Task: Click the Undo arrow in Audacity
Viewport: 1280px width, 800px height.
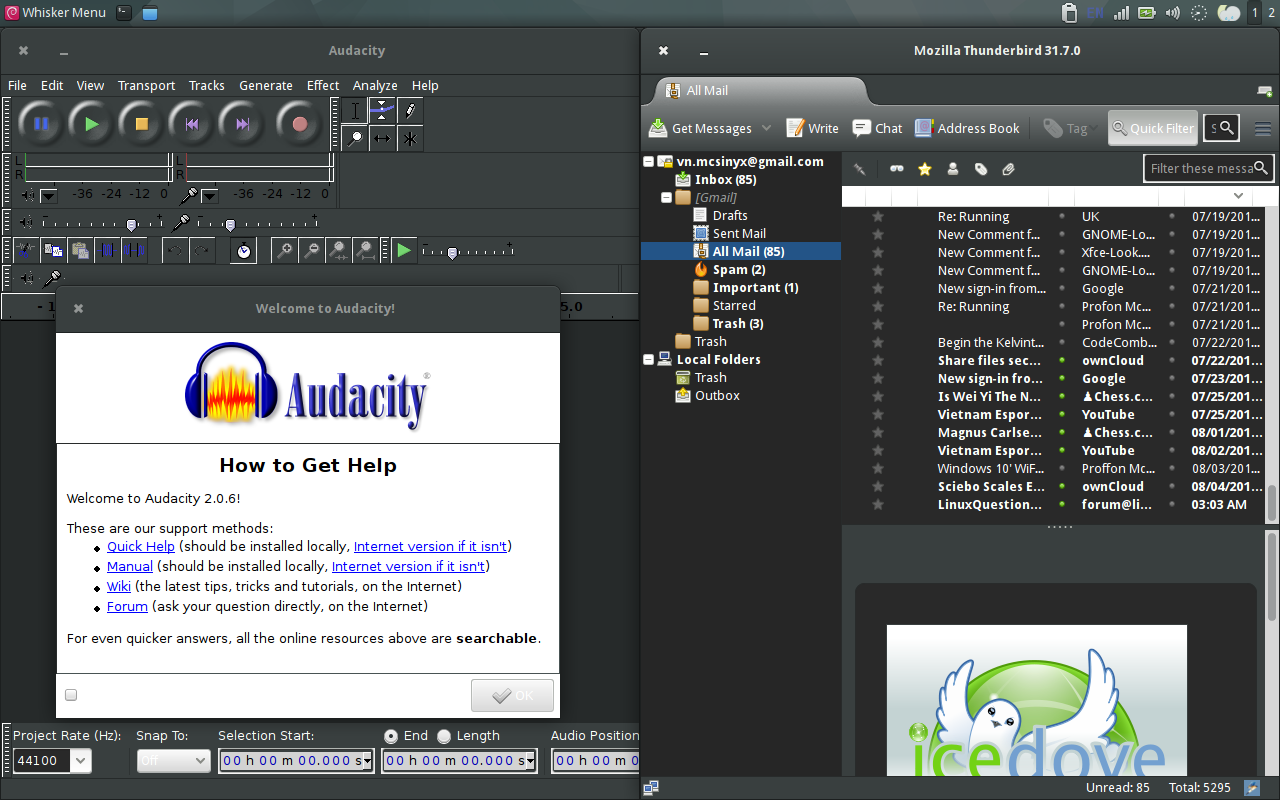Action: [x=174, y=250]
